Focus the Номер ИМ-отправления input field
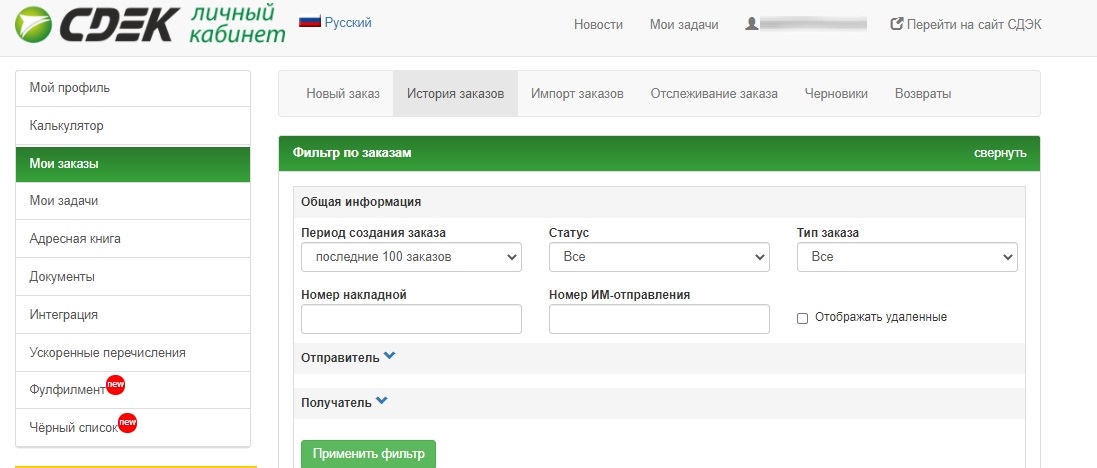The width and height of the screenshot is (1097, 468). point(659,319)
